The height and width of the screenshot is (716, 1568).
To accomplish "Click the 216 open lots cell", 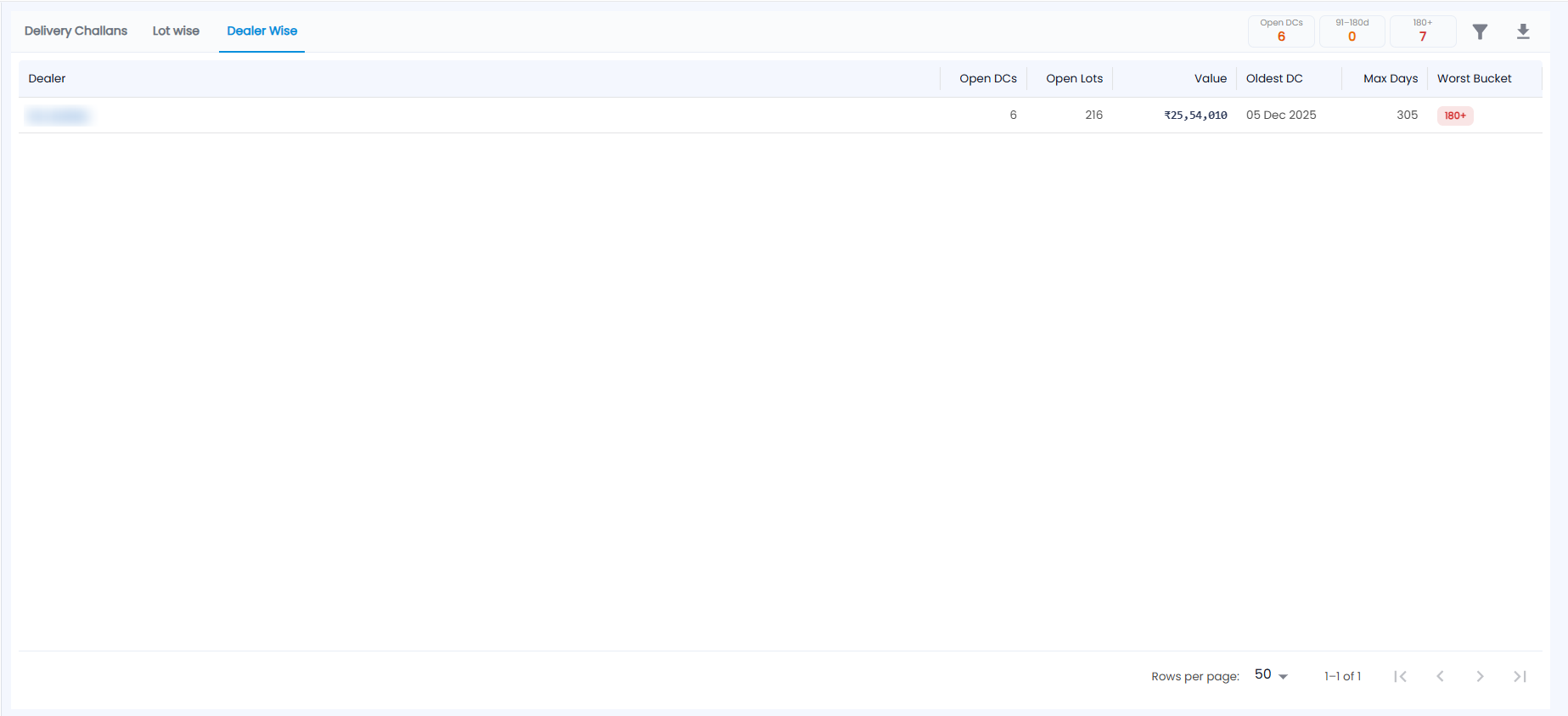I will coord(1093,115).
